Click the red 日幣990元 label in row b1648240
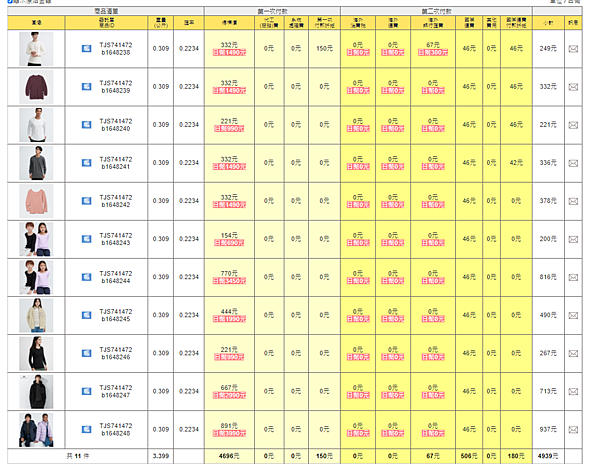The width and height of the screenshot is (600, 465). (x=229, y=129)
